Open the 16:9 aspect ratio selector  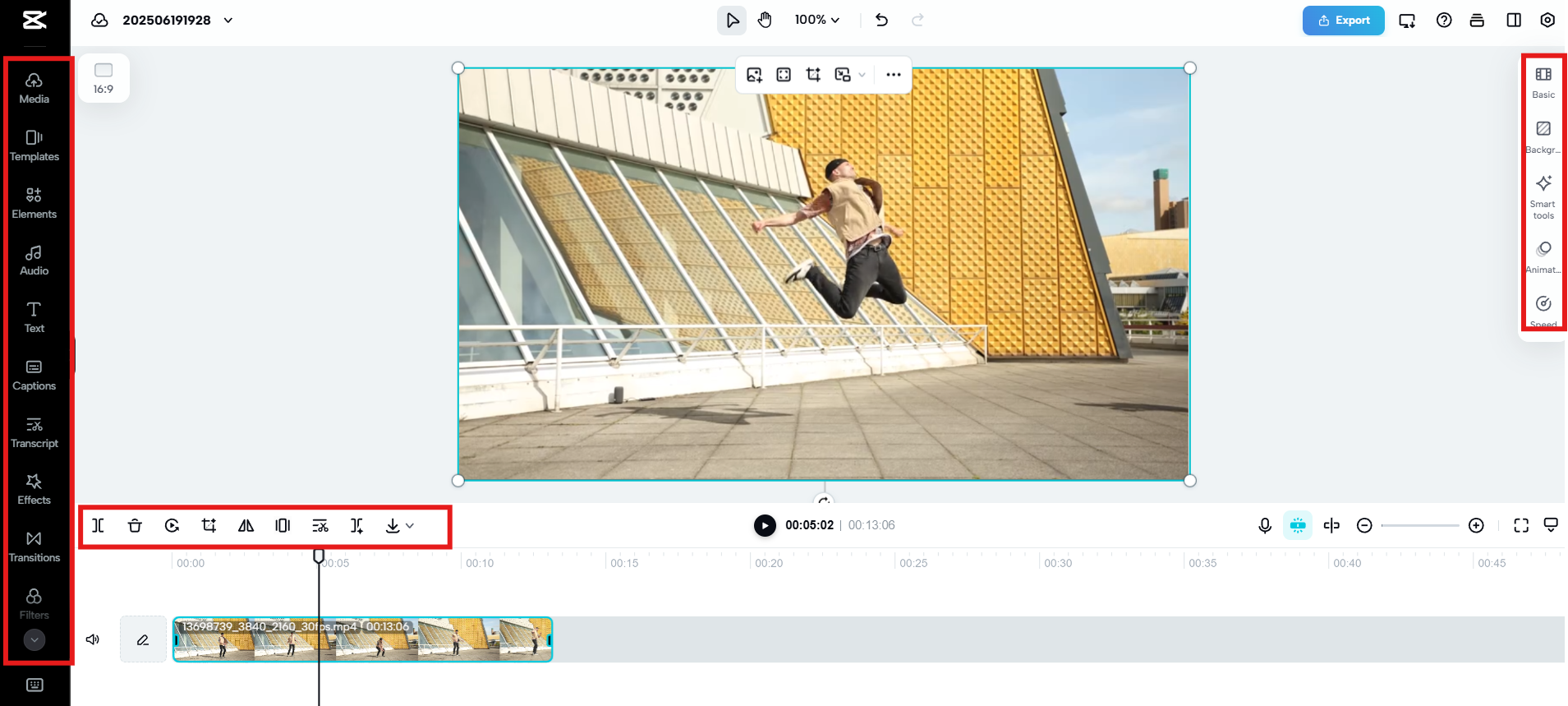tap(103, 78)
